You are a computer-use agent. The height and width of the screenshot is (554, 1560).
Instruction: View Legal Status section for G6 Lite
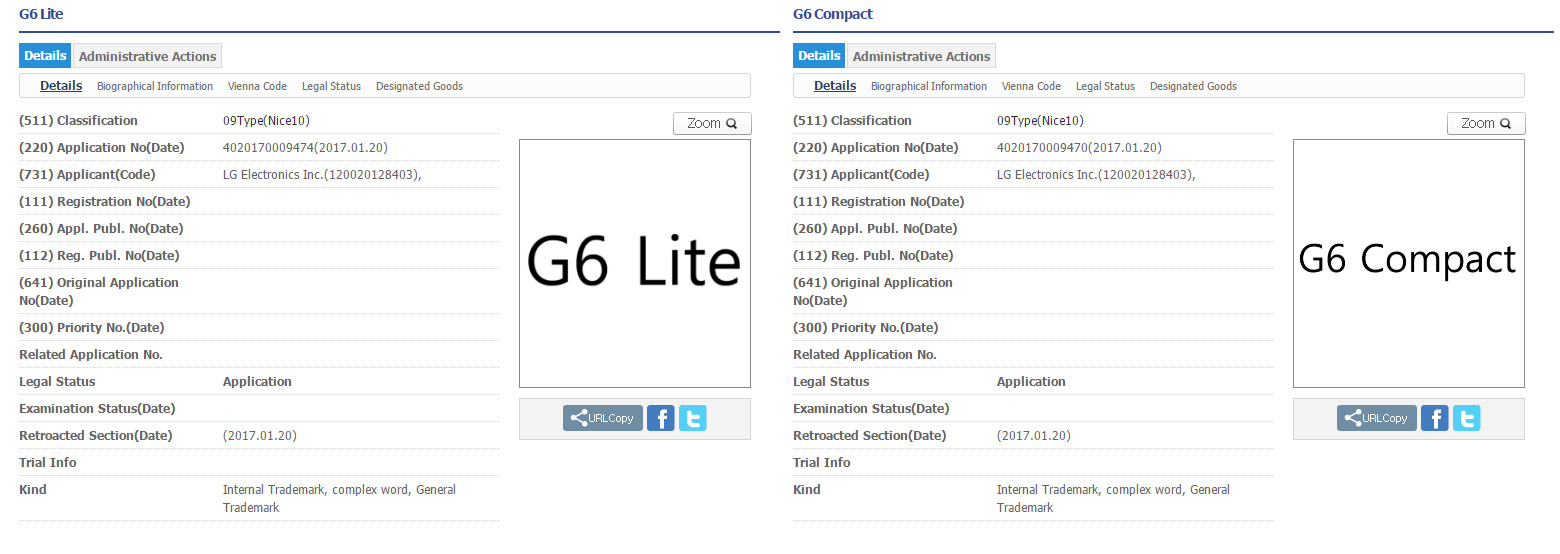pyautogui.click(x=331, y=86)
